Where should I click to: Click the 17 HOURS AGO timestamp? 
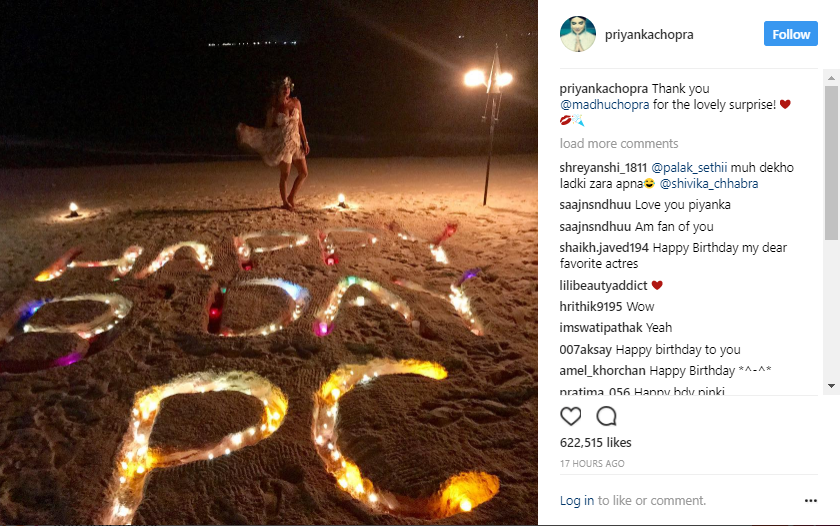coord(592,463)
